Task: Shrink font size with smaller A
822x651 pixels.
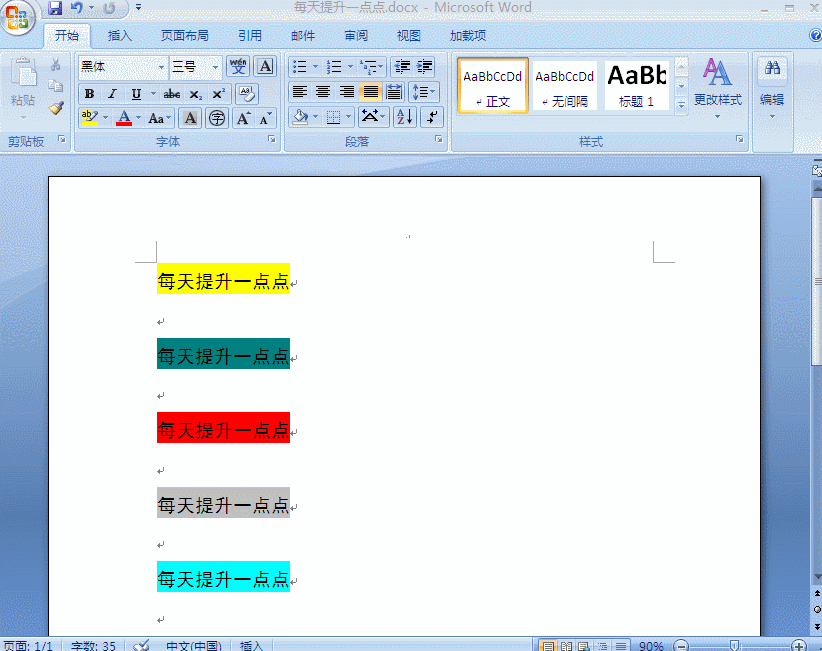Action: [265, 118]
